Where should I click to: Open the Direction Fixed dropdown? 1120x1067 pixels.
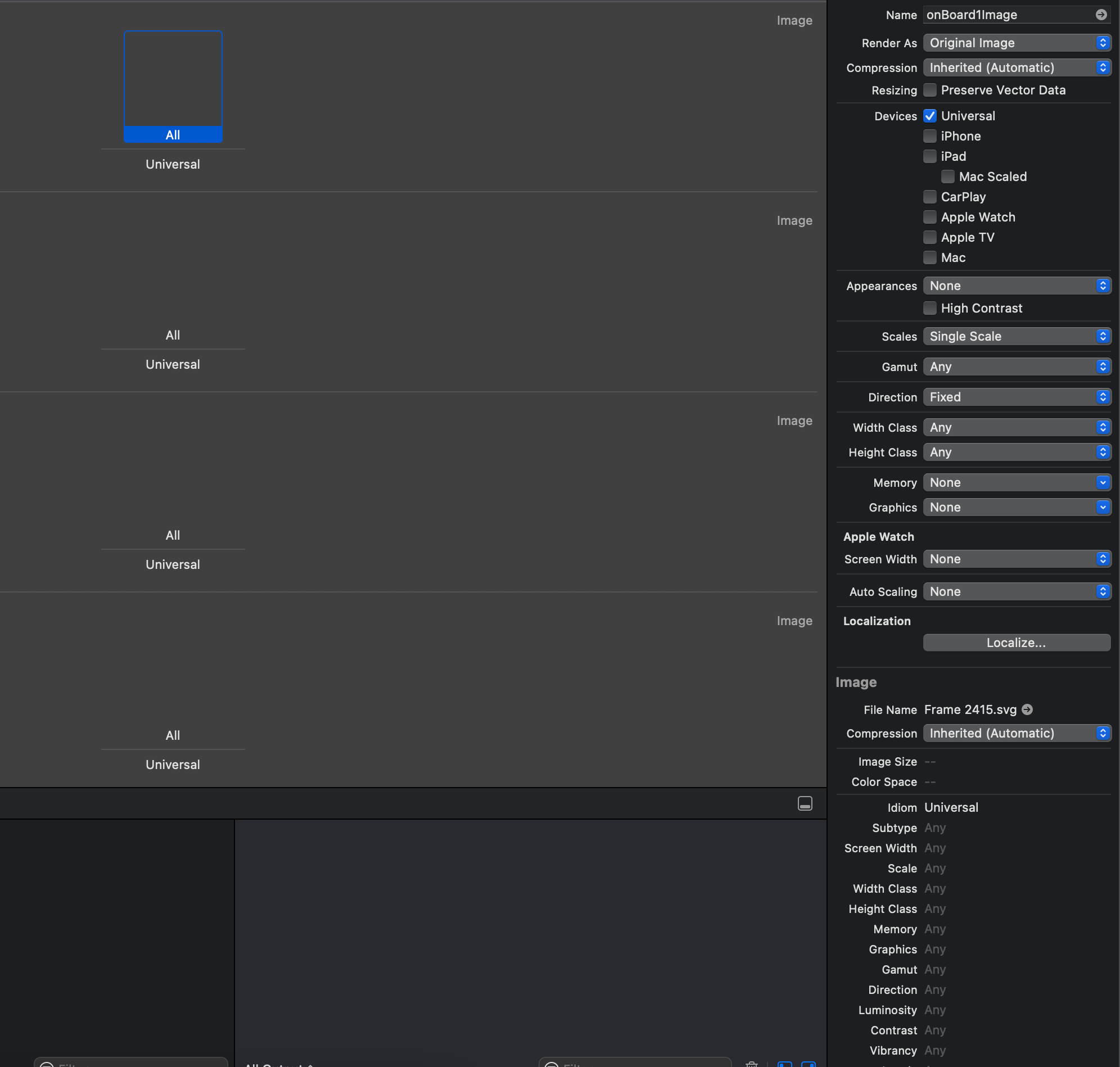point(1016,397)
